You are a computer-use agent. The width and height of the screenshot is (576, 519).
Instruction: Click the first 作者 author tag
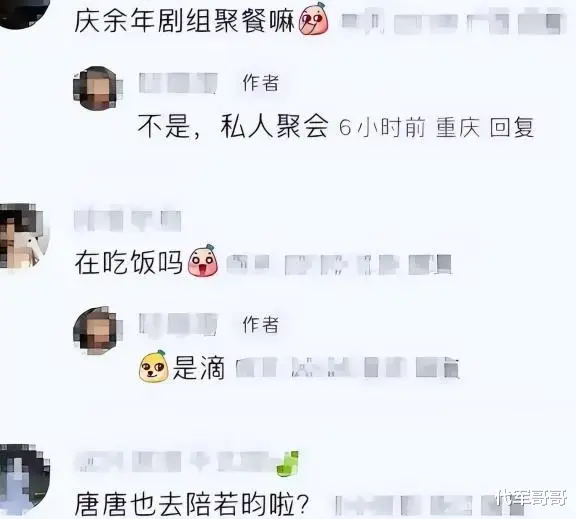click(260, 82)
